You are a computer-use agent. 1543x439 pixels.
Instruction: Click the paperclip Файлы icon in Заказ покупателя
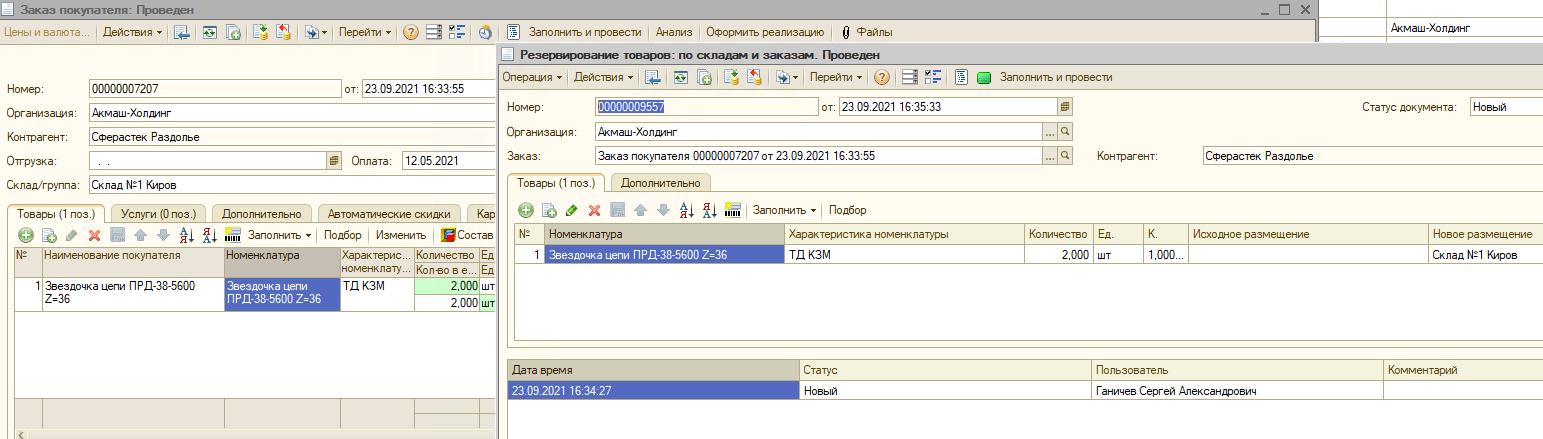pos(846,32)
